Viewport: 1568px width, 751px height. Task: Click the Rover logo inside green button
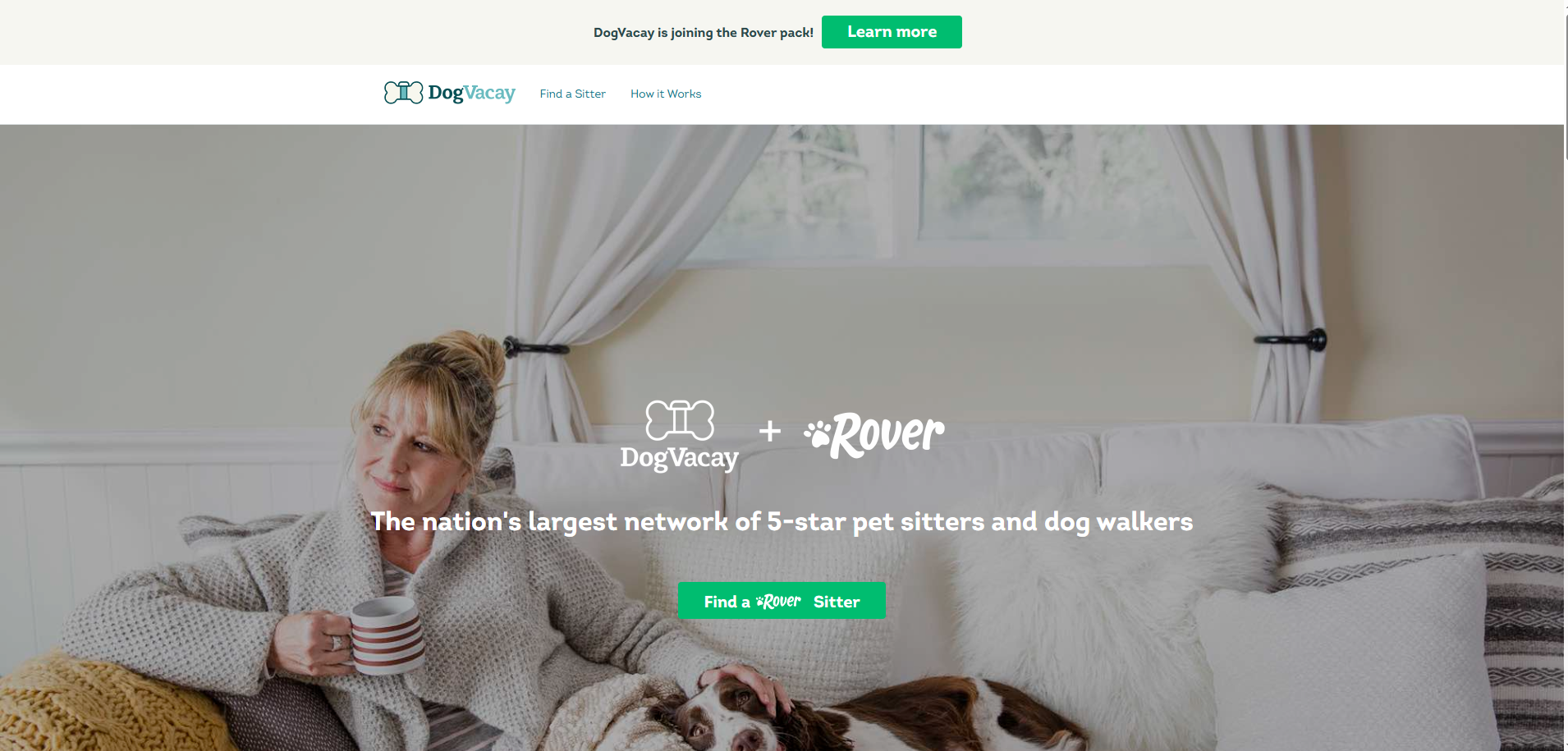pyautogui.click(x=778, y=602)
